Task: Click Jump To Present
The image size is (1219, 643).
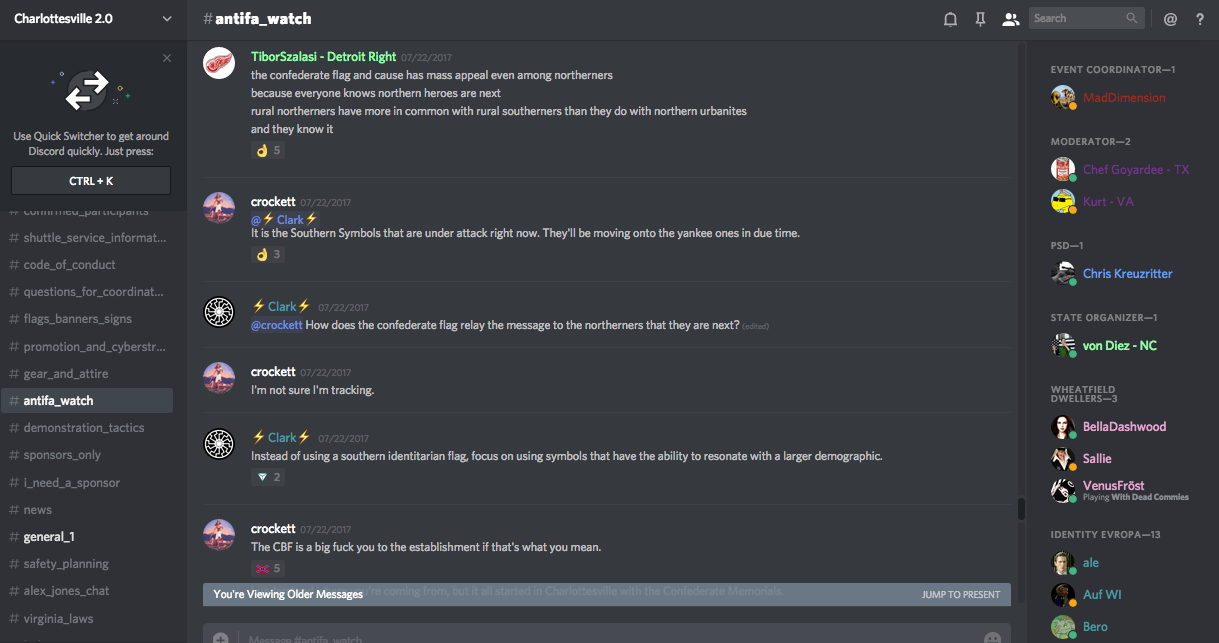Action: 960,594
